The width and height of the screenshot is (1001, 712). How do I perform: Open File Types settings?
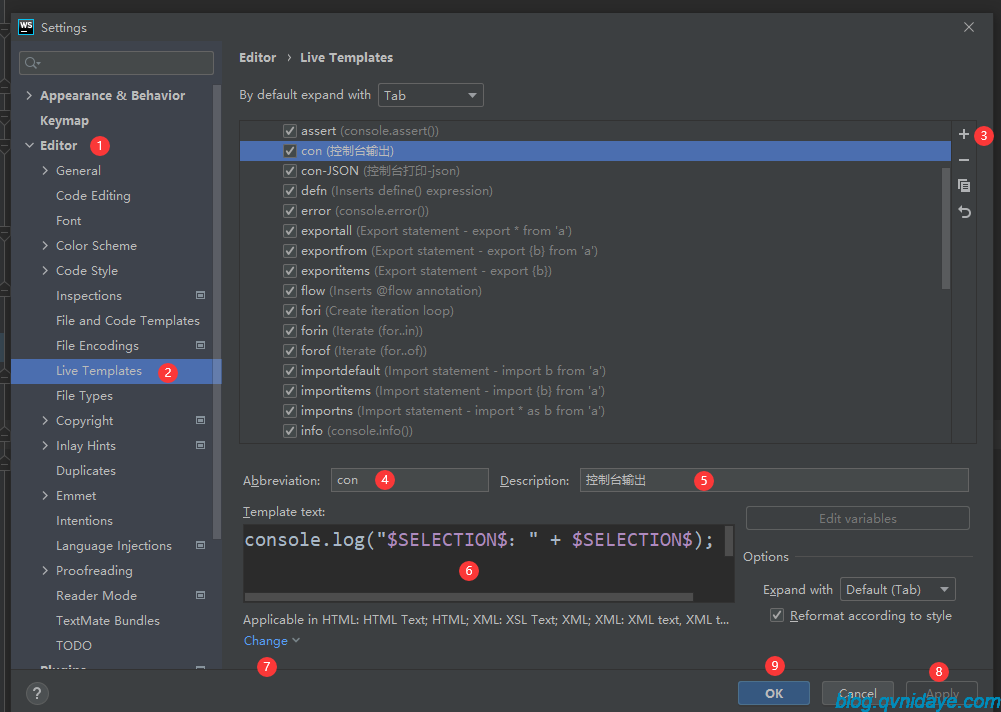tap(84, 395)
